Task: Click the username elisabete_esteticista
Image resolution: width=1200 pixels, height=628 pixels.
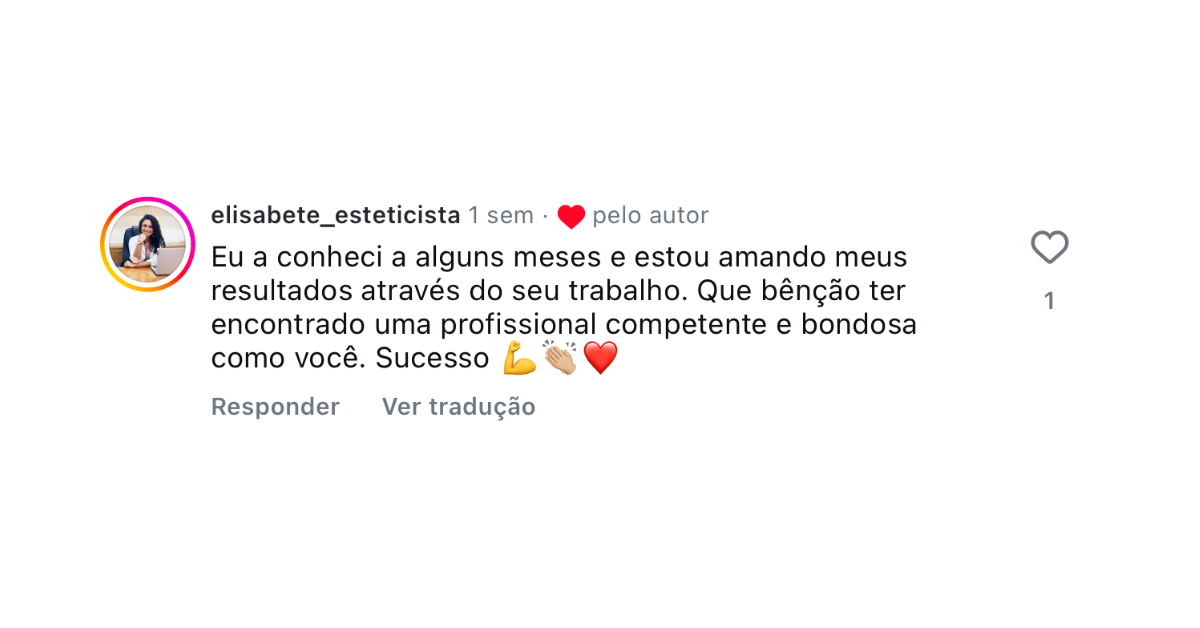Action: pos(335,215)
